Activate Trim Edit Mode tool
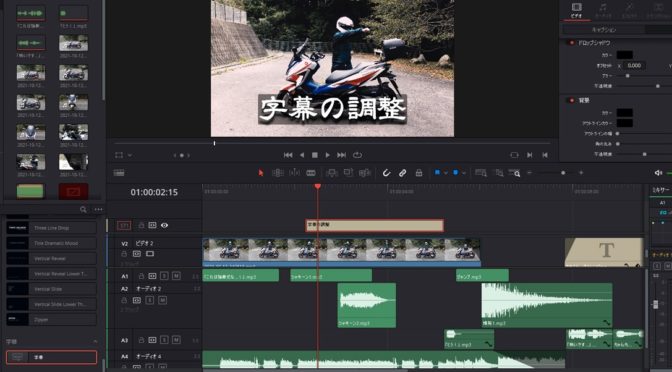This screenshot has height=372, width=672. click(278, 173)
